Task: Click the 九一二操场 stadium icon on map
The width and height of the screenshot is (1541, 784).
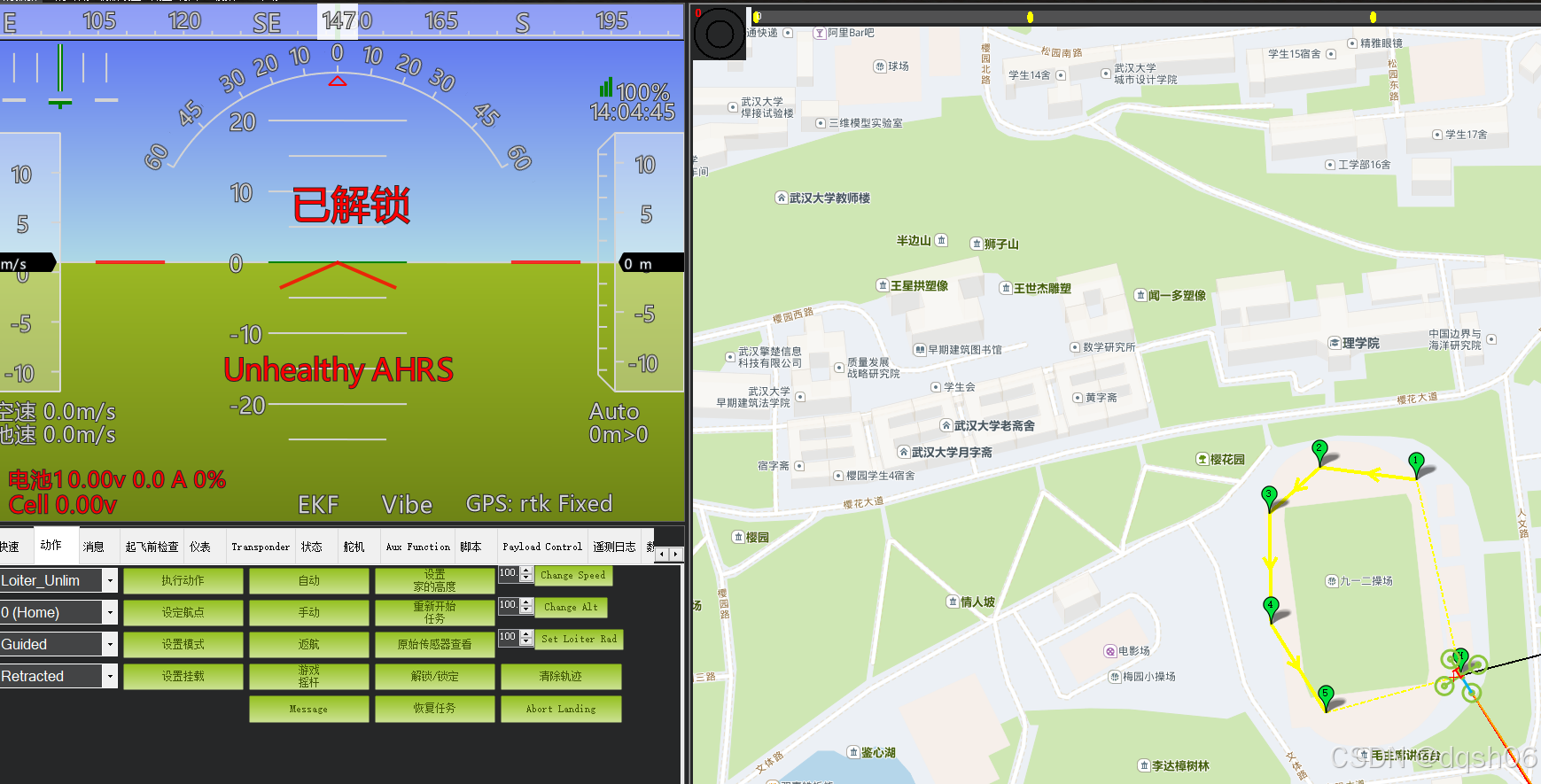Action: [x=1331, y=581]
